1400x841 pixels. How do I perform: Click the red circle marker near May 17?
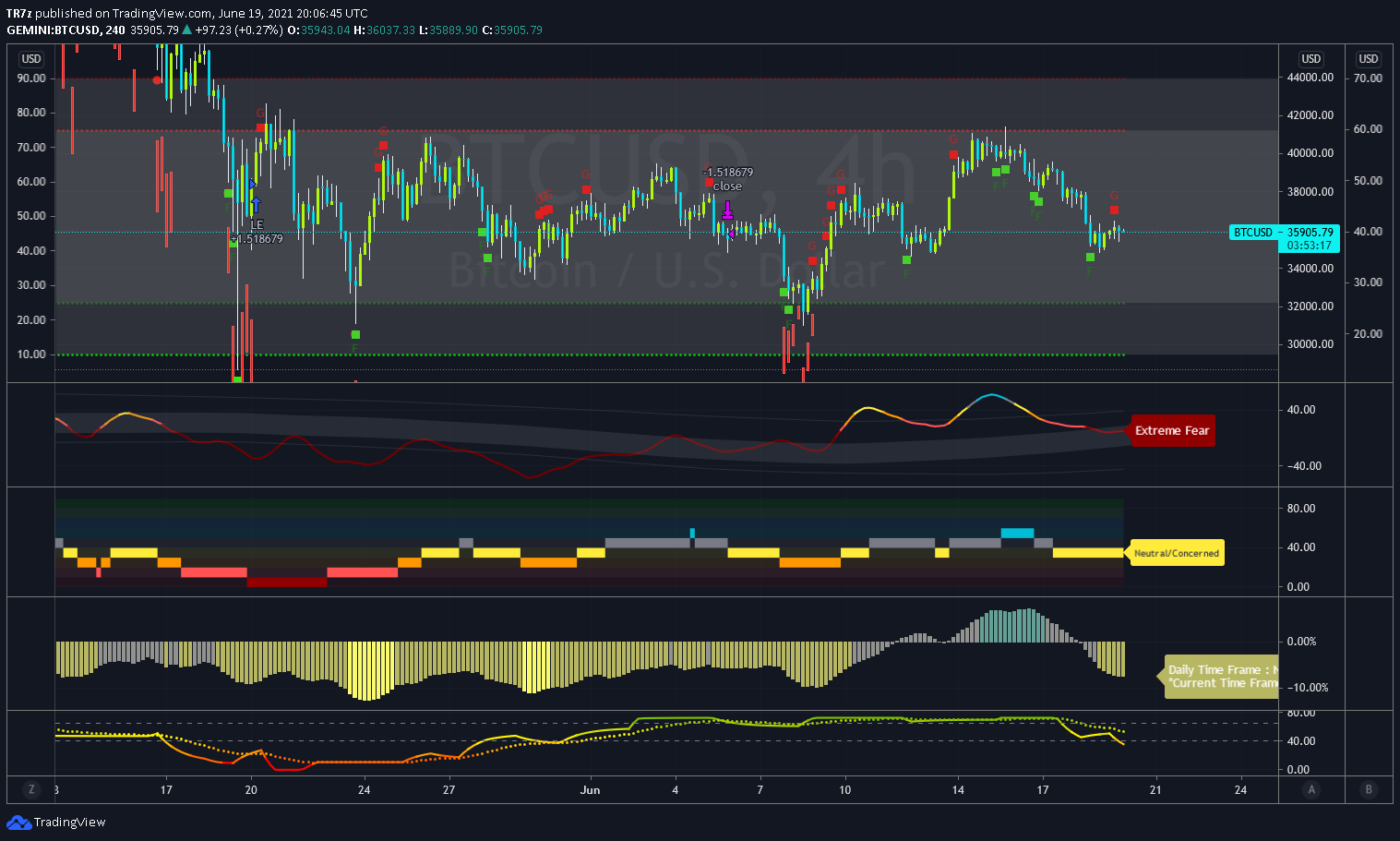click(x=156, y=80)
